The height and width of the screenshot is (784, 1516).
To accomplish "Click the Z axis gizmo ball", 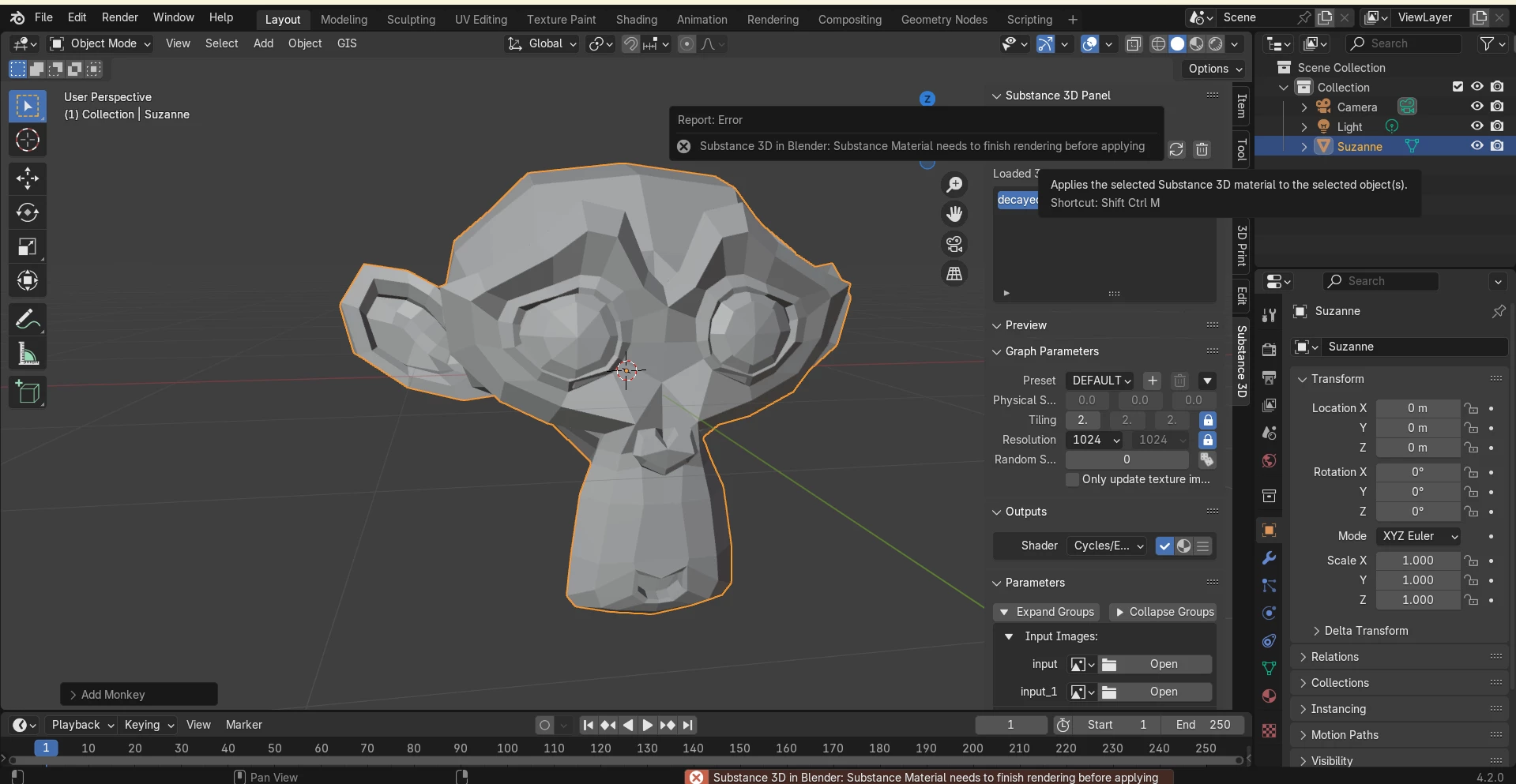I will [x=927, y=99].
